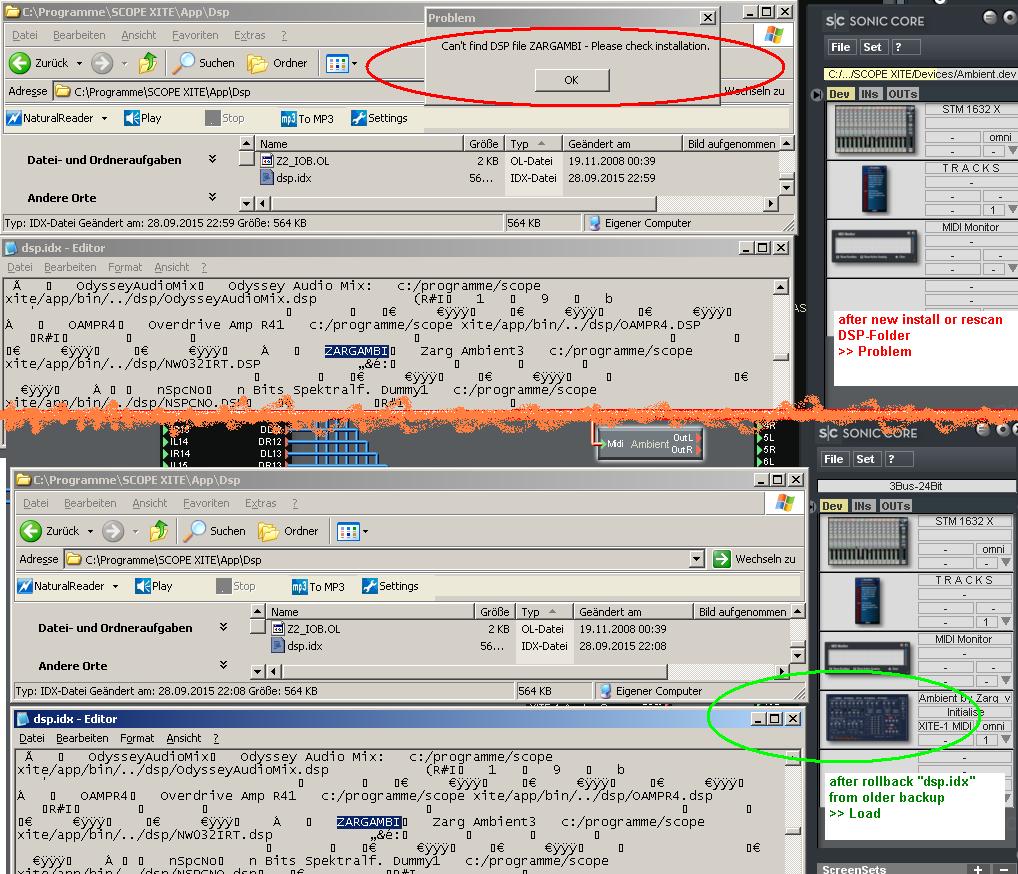
Task: Sort by Name column in lower Explorer
Action: tap(370, 612)
